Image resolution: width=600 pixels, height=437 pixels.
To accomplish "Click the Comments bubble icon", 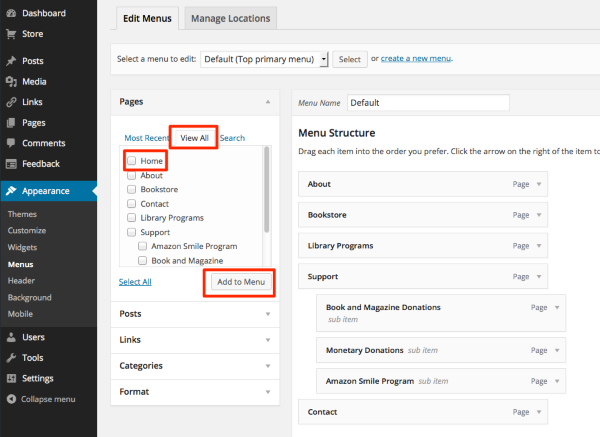I will click(10, 143).
